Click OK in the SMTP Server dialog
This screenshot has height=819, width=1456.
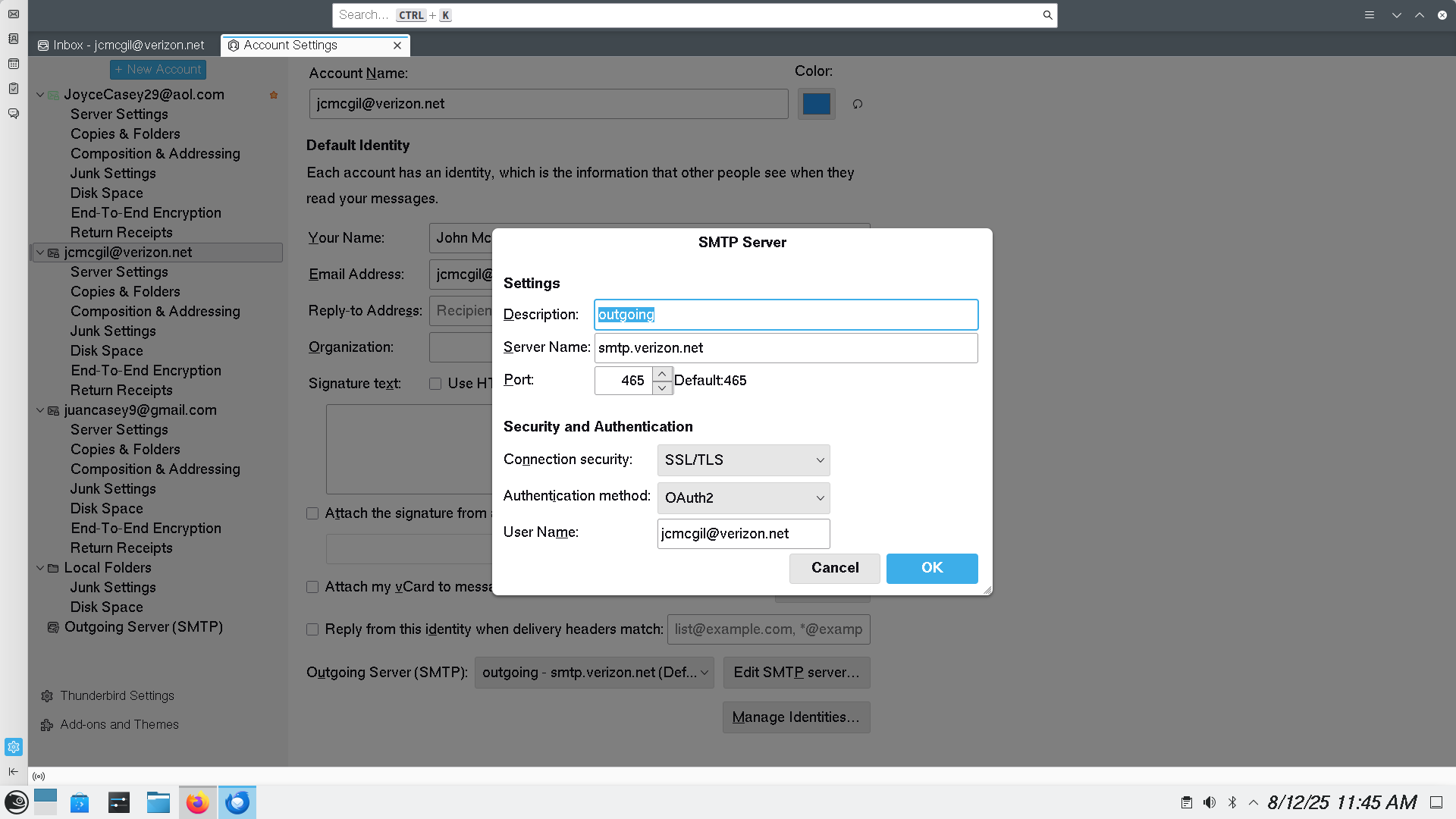(x=931, y=568)
